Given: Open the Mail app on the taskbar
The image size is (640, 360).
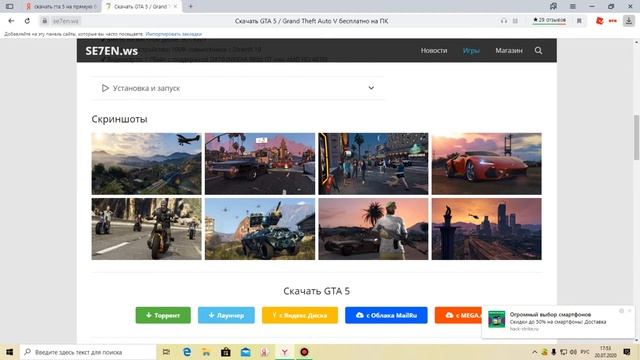Looking at the screenshot, I should pos(245,352).
